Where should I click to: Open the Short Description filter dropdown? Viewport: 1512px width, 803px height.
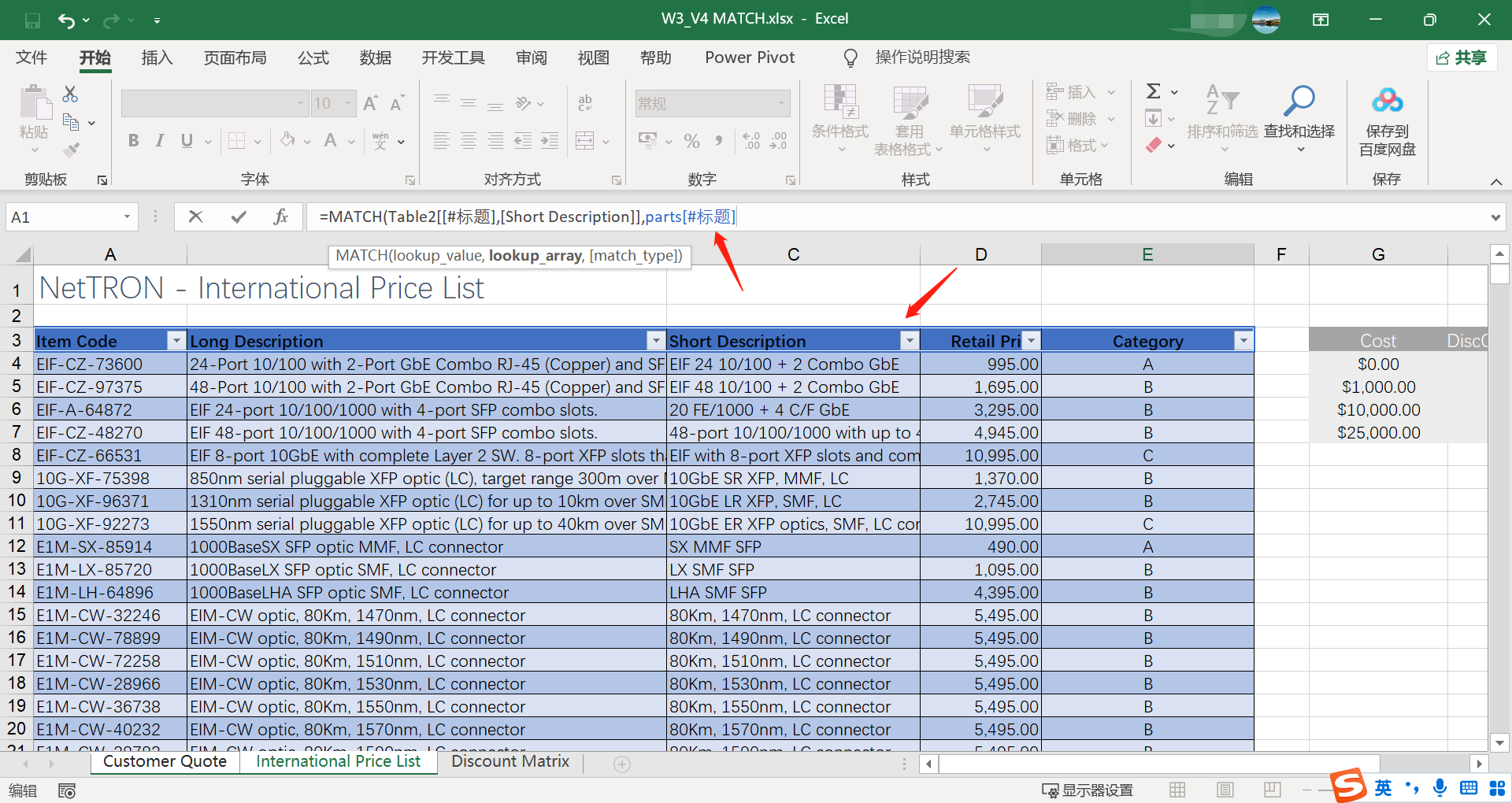(x=910, y=341)
